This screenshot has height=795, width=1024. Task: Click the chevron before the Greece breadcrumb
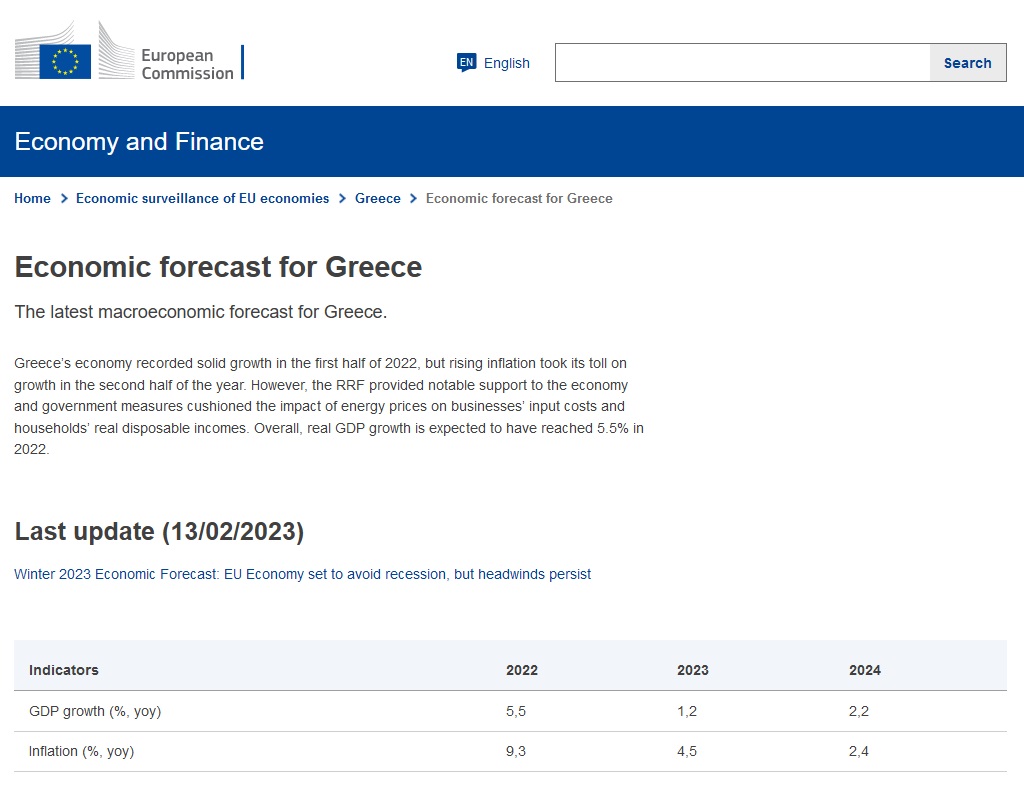coord(342,199)
